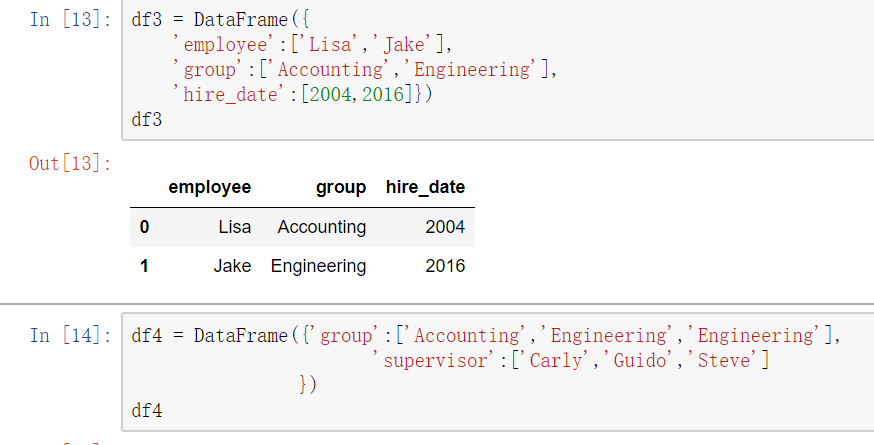Image resolution: width=874 pixels, height=445 pixels.
Task: Click the 2004 hire_date value
Action: click(x=445, y=227)
